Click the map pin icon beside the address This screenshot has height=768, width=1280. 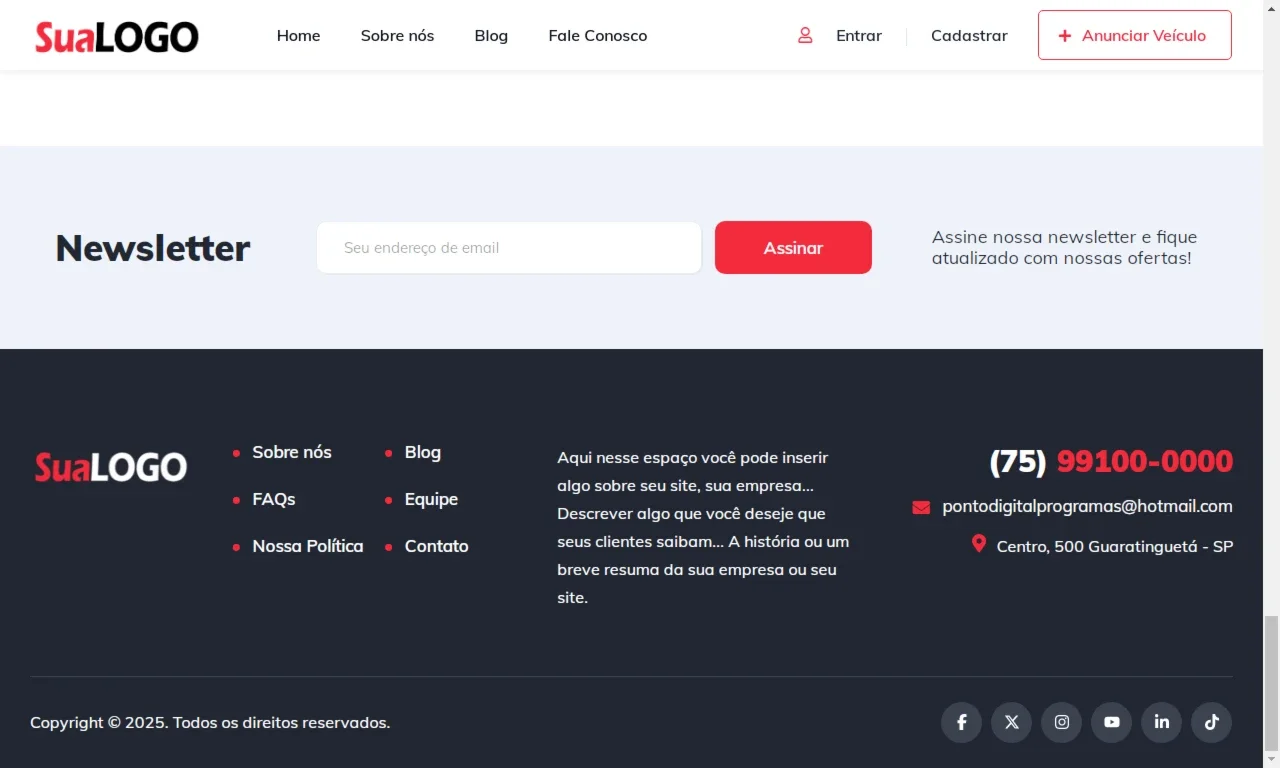click(979, 544)
